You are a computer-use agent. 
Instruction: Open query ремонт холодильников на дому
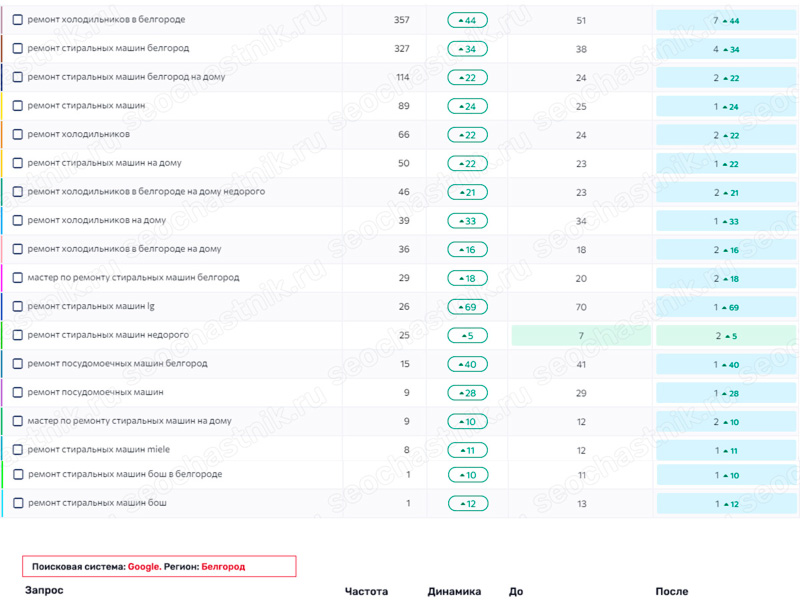pyautogui.click(x=97, y=220)
